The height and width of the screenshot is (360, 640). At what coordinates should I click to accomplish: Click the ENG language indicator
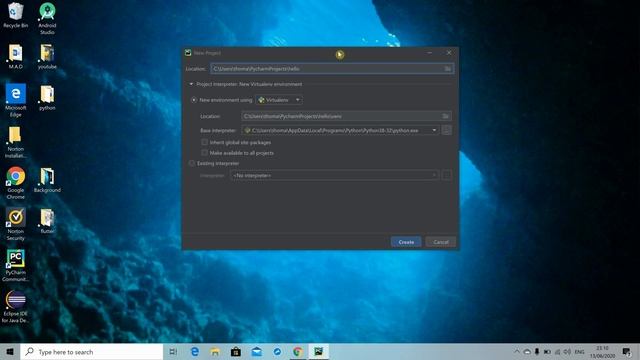(x=579, y=351)
